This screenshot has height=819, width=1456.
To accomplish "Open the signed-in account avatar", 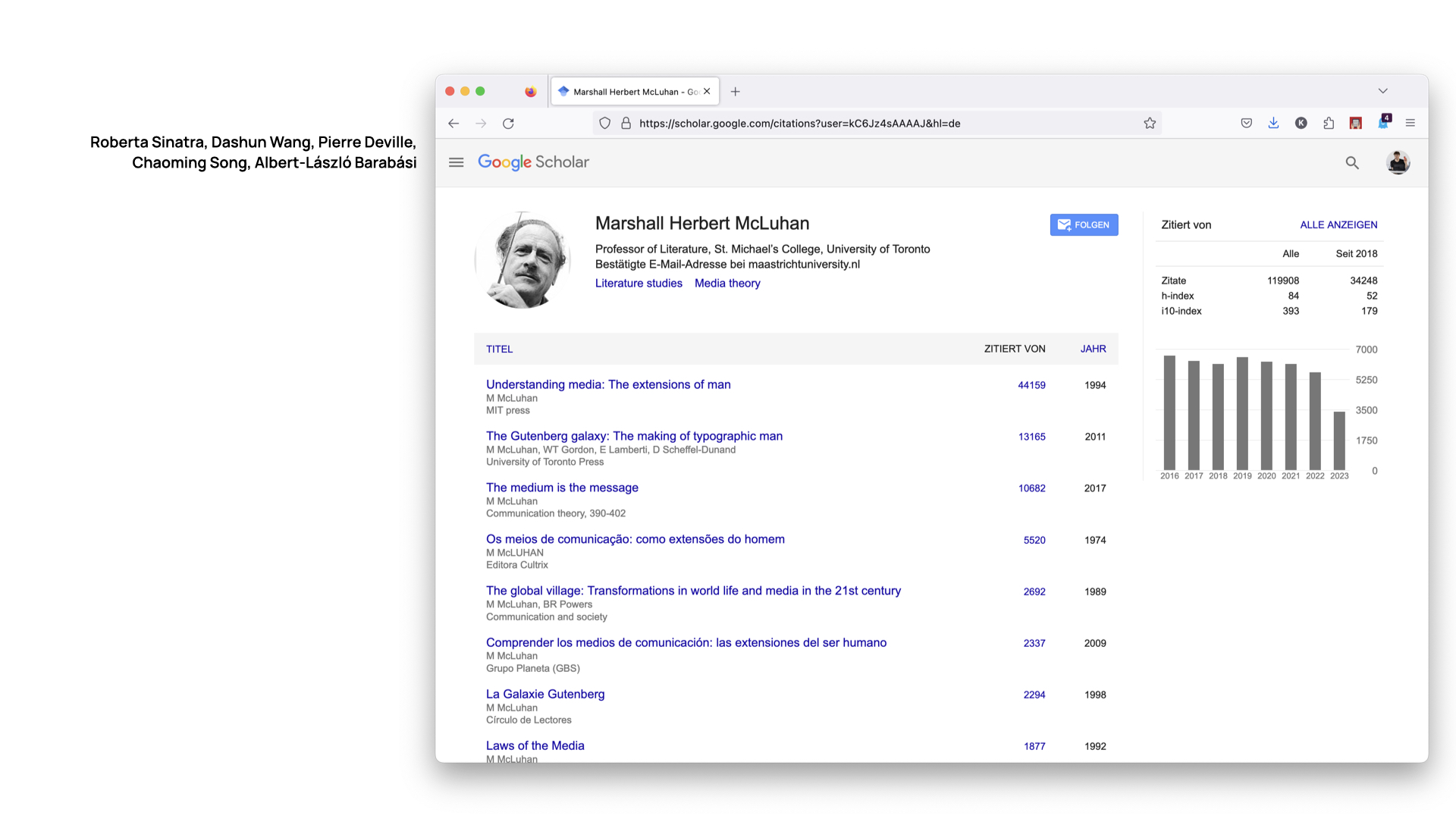I will tap(1398, 162).
